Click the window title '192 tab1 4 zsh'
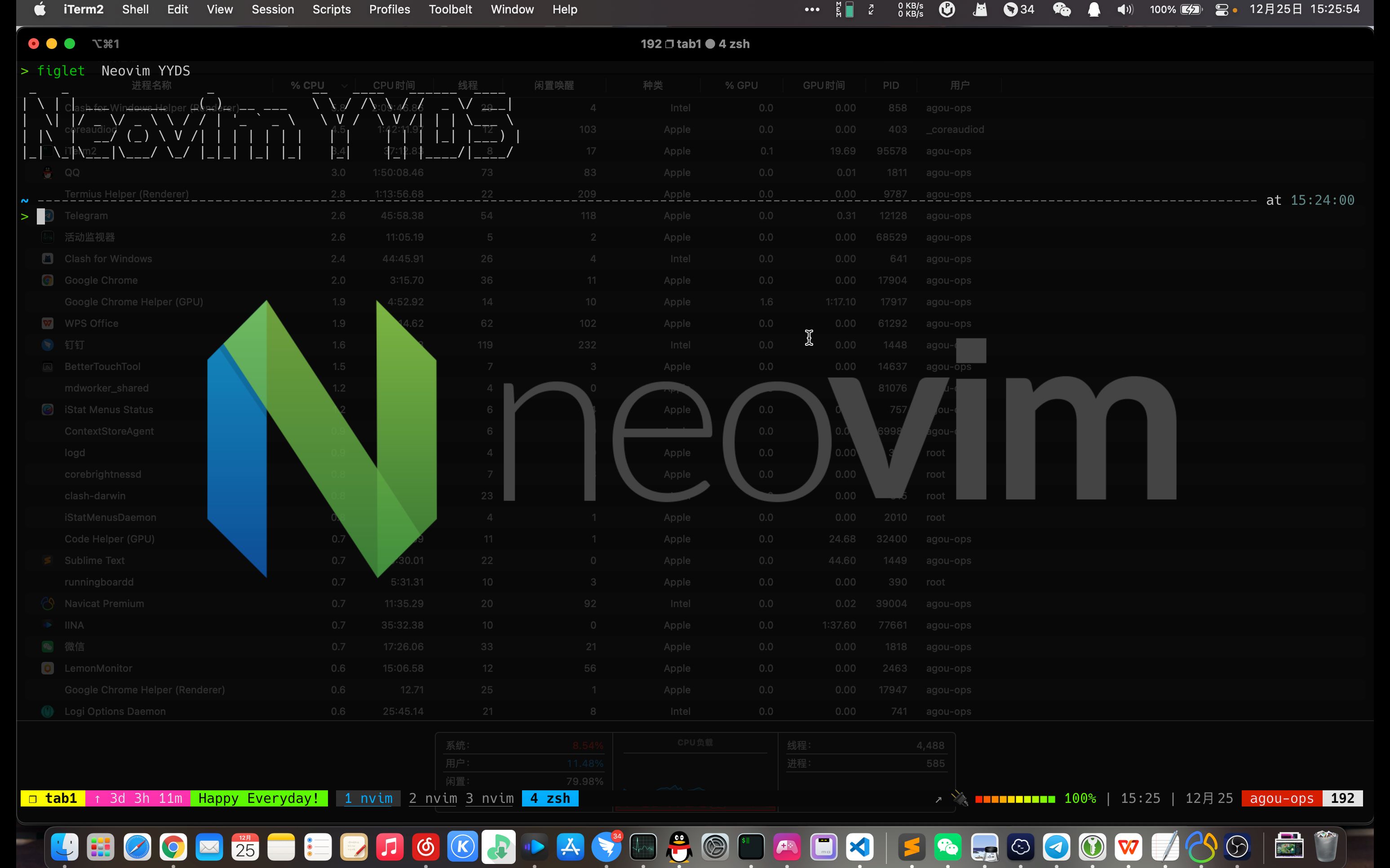1390x868 pixels. coord(695,44)
